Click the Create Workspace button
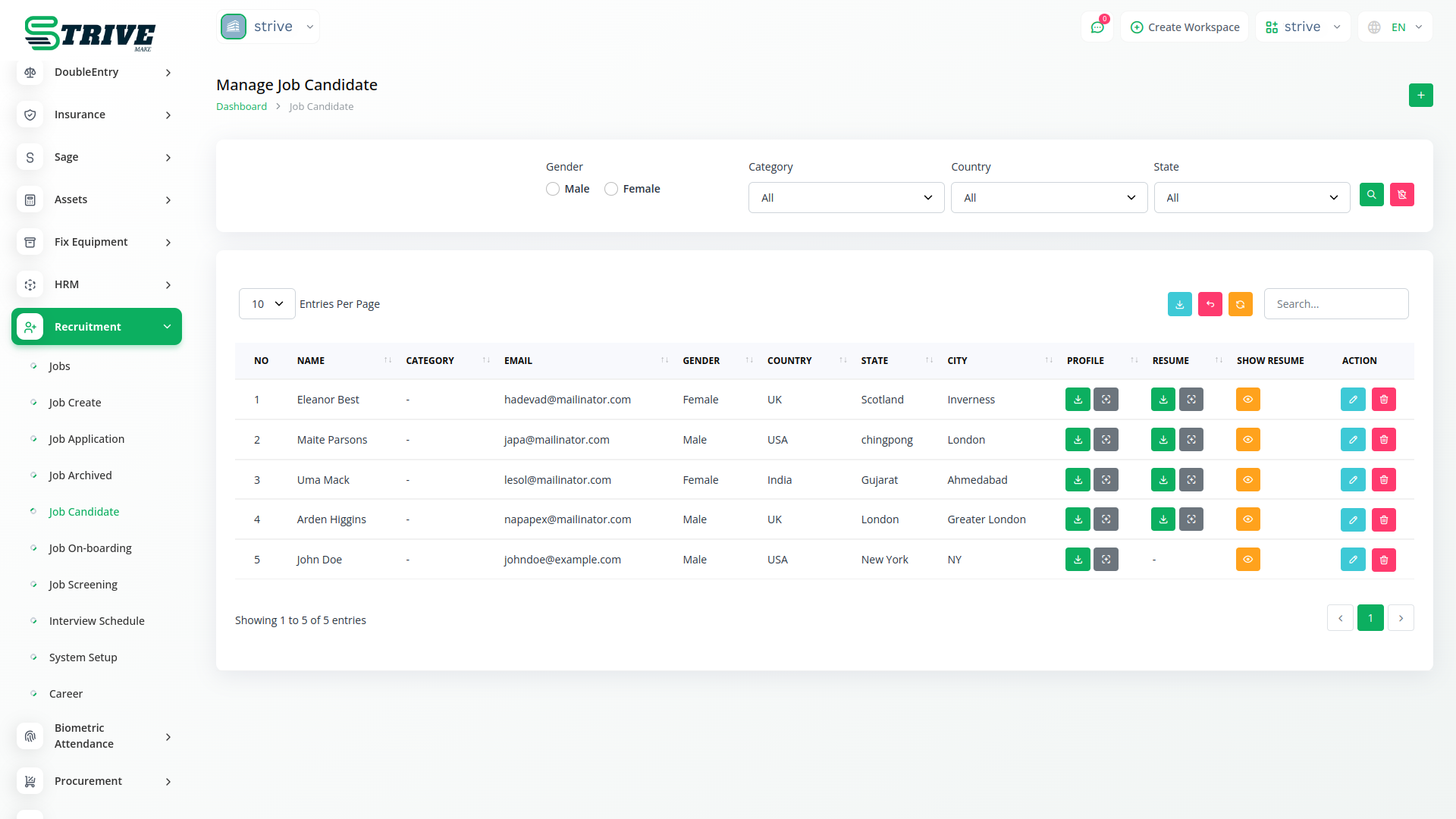Image resolution: width=1456 pixels, height=819 pixels. pos(1185,27)
